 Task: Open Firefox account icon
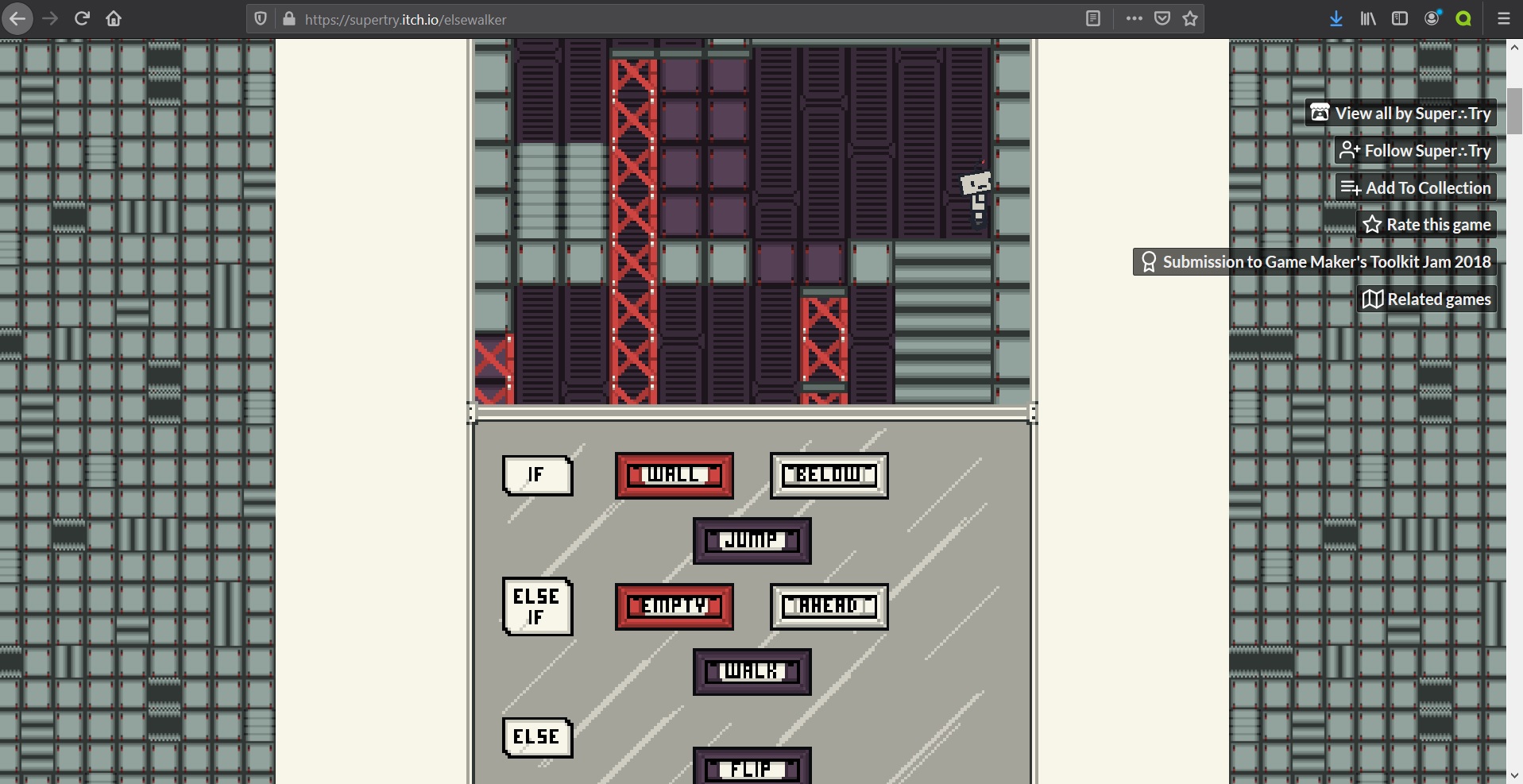tap(1432, 18)
